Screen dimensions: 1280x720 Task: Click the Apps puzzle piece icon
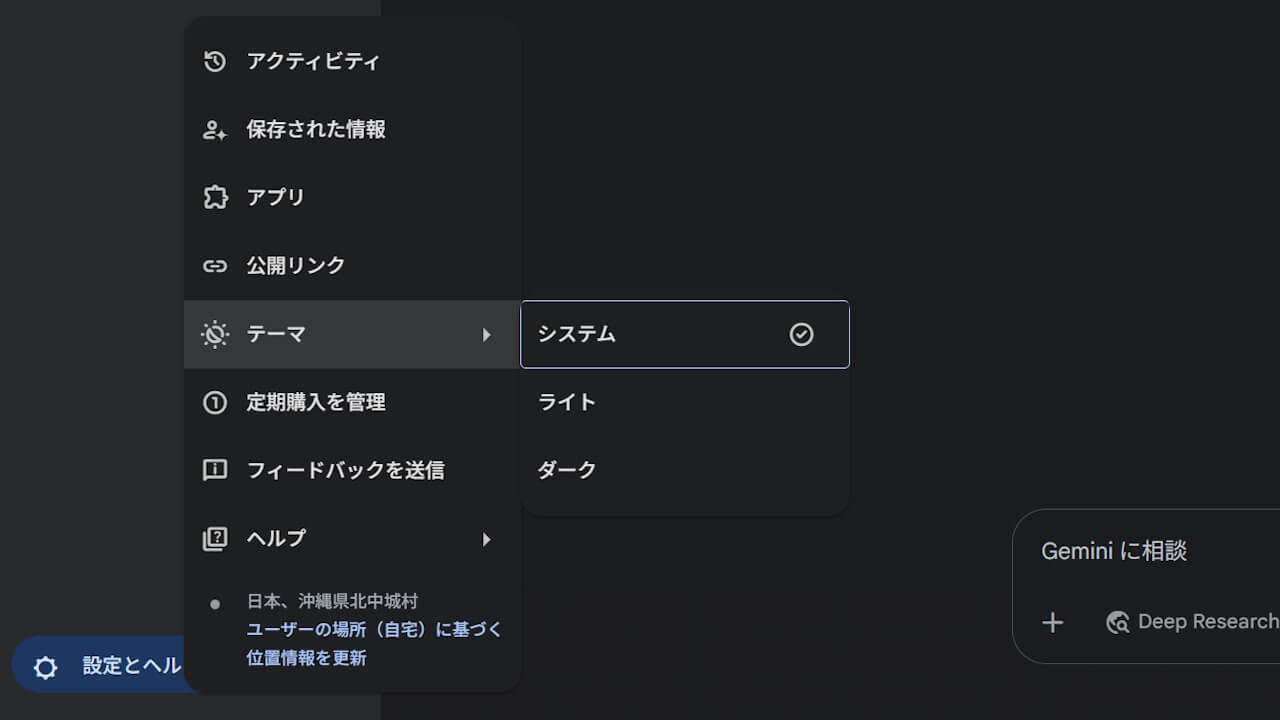click(214, 197)
